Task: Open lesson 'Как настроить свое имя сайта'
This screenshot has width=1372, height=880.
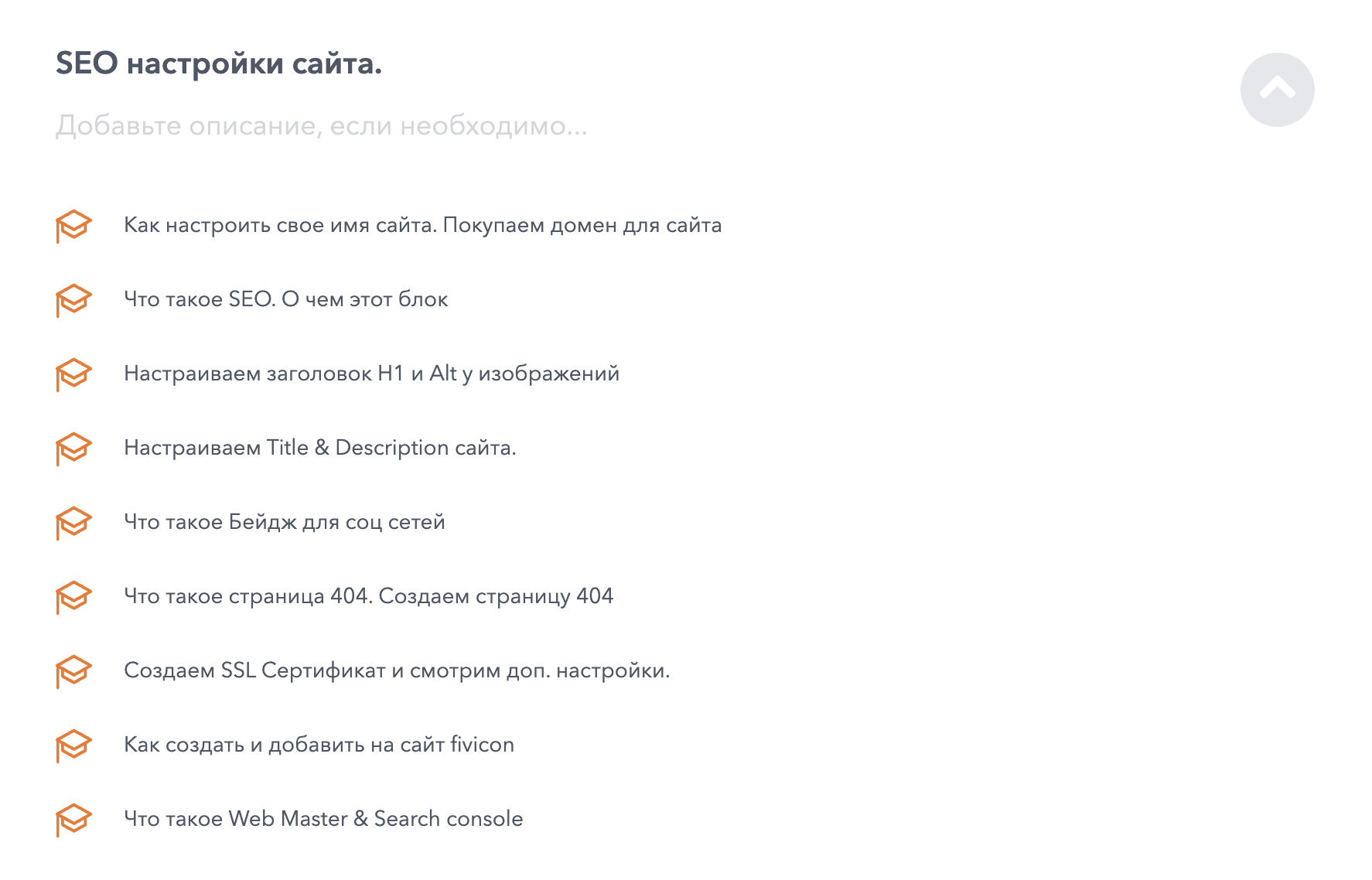Action: click(422, 225)
